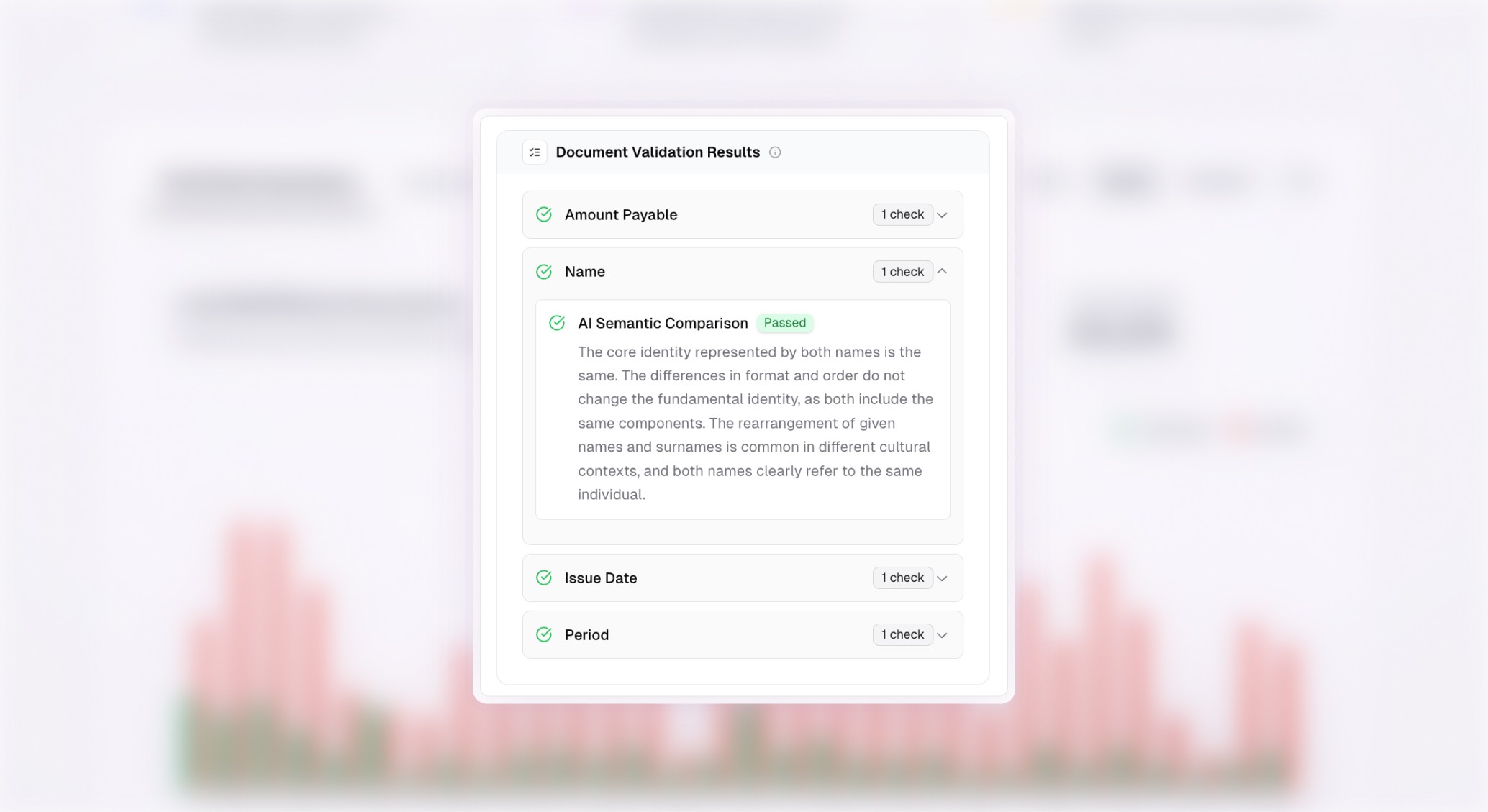
Task: Click the info icon next to the title
Action: click(775, 152)
